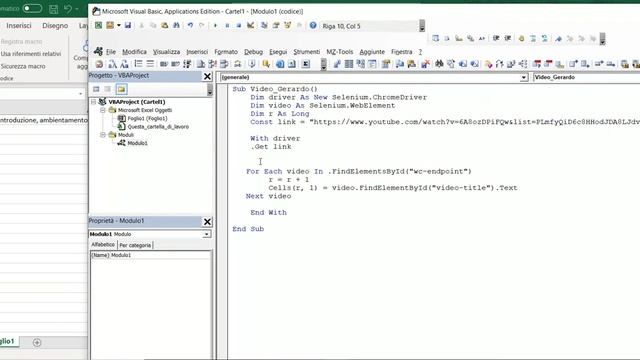Open the MZ-Tools menu

(340, 52)
